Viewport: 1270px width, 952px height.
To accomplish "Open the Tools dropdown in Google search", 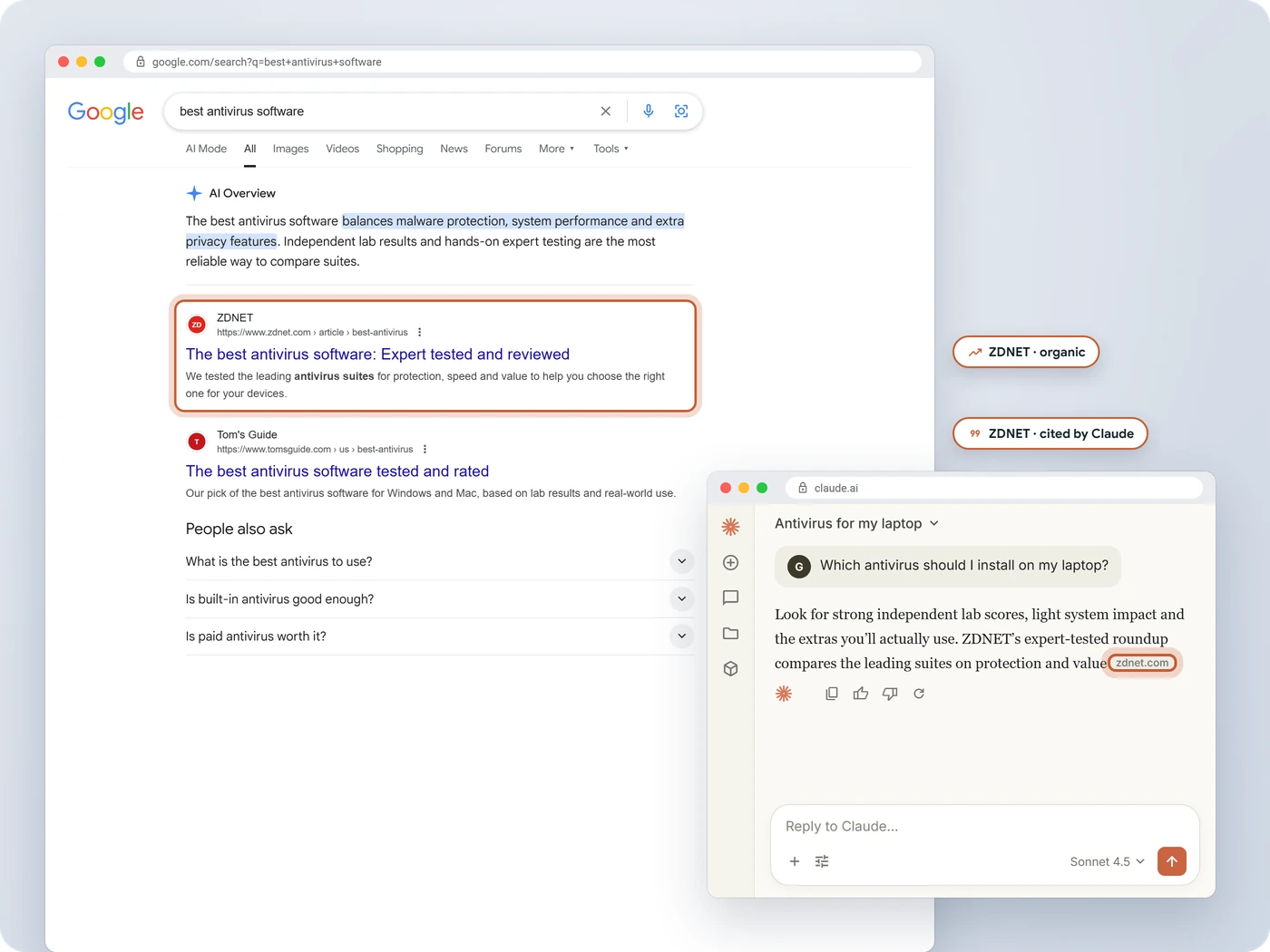I will click(x=611, y=149).
